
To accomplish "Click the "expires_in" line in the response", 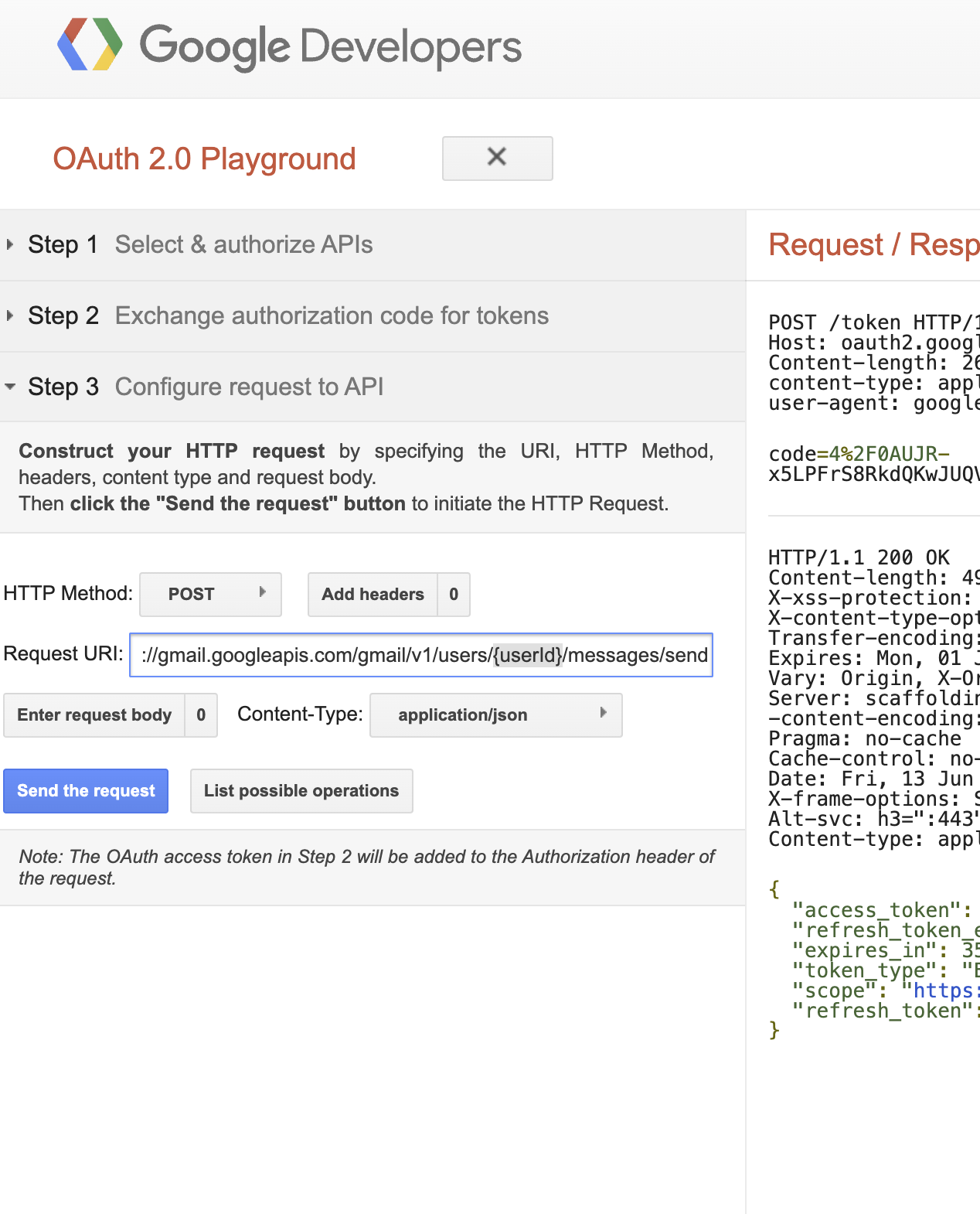I will click(886, 950).
